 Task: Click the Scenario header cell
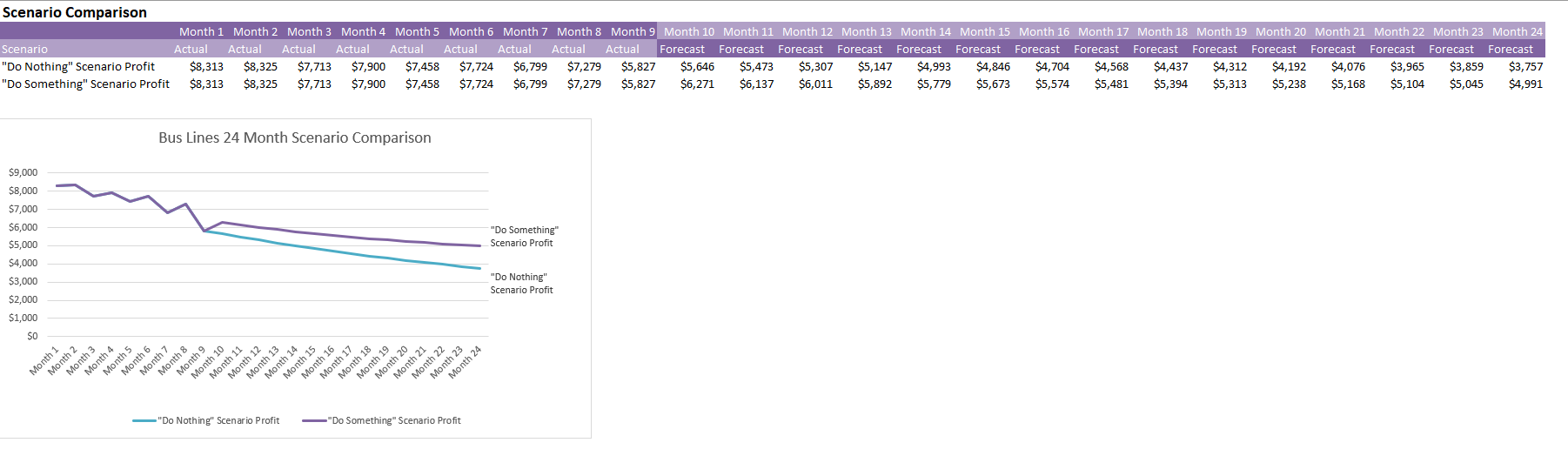pyautogui.click(x=25, y=50)
